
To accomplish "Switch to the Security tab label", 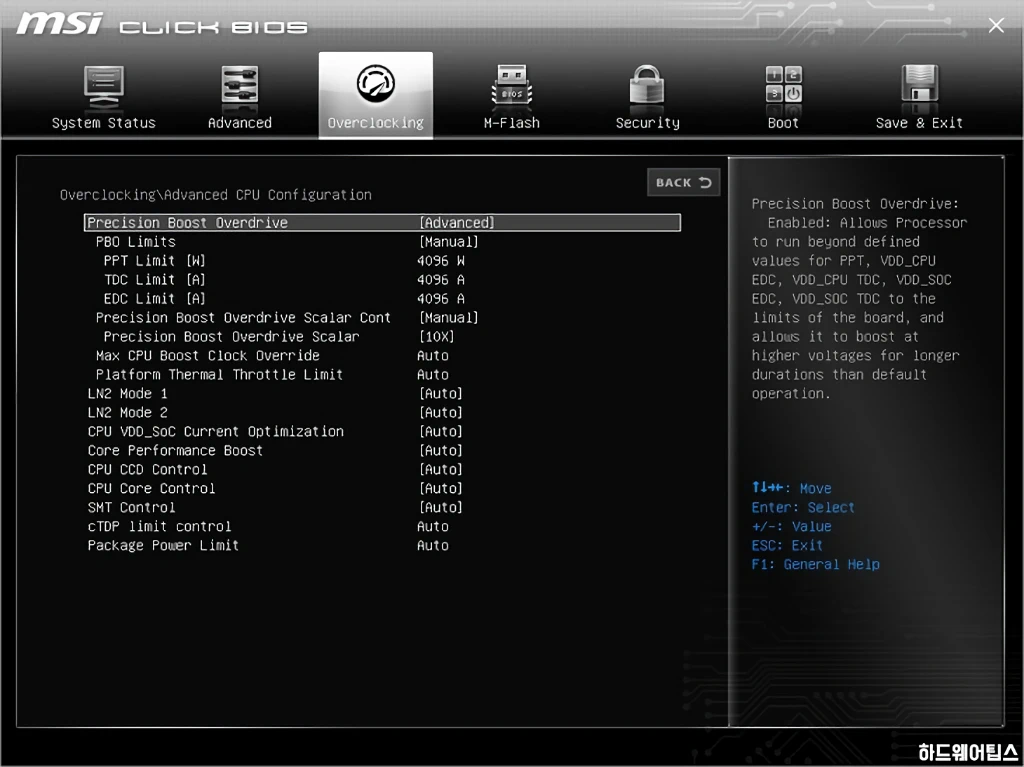I will coord(647,123).
